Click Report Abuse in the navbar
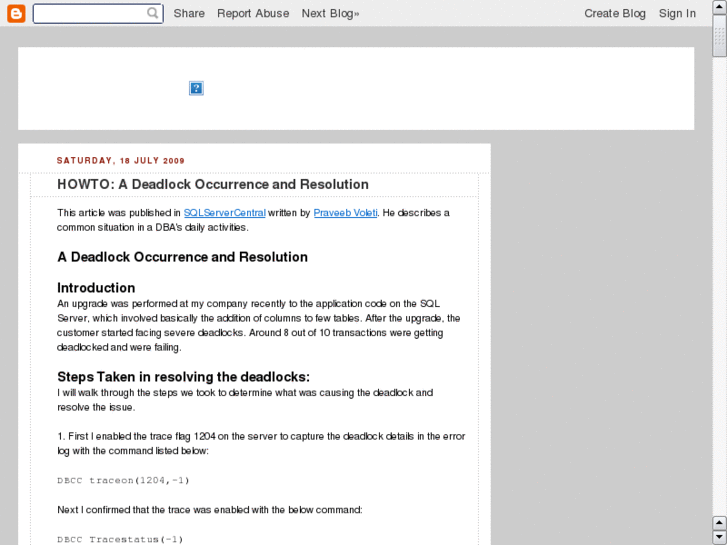The image size is (727, 545). (x=253, y=13)
